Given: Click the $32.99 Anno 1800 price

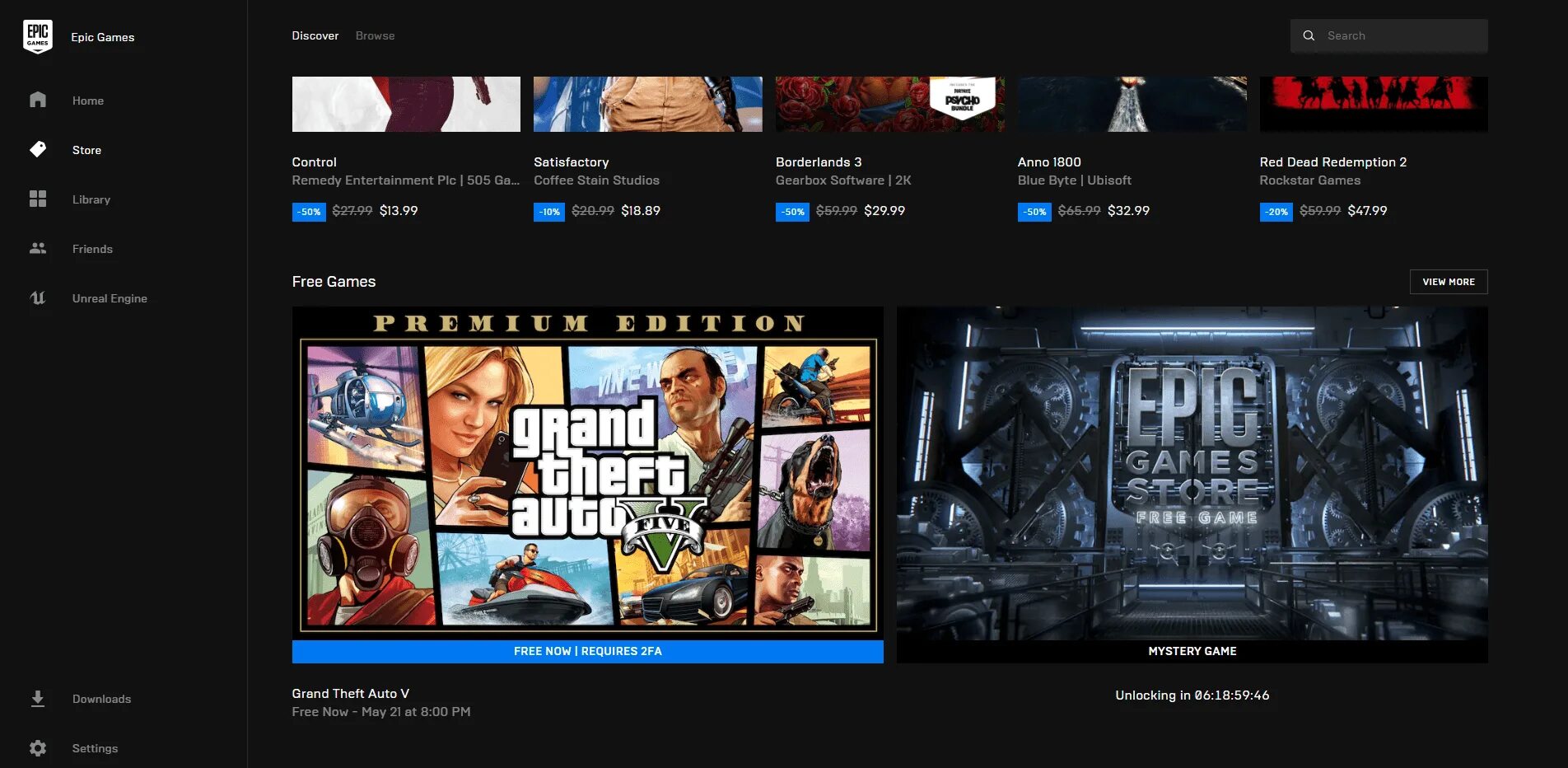Looking at the screenshot, I should point(1128,210).
